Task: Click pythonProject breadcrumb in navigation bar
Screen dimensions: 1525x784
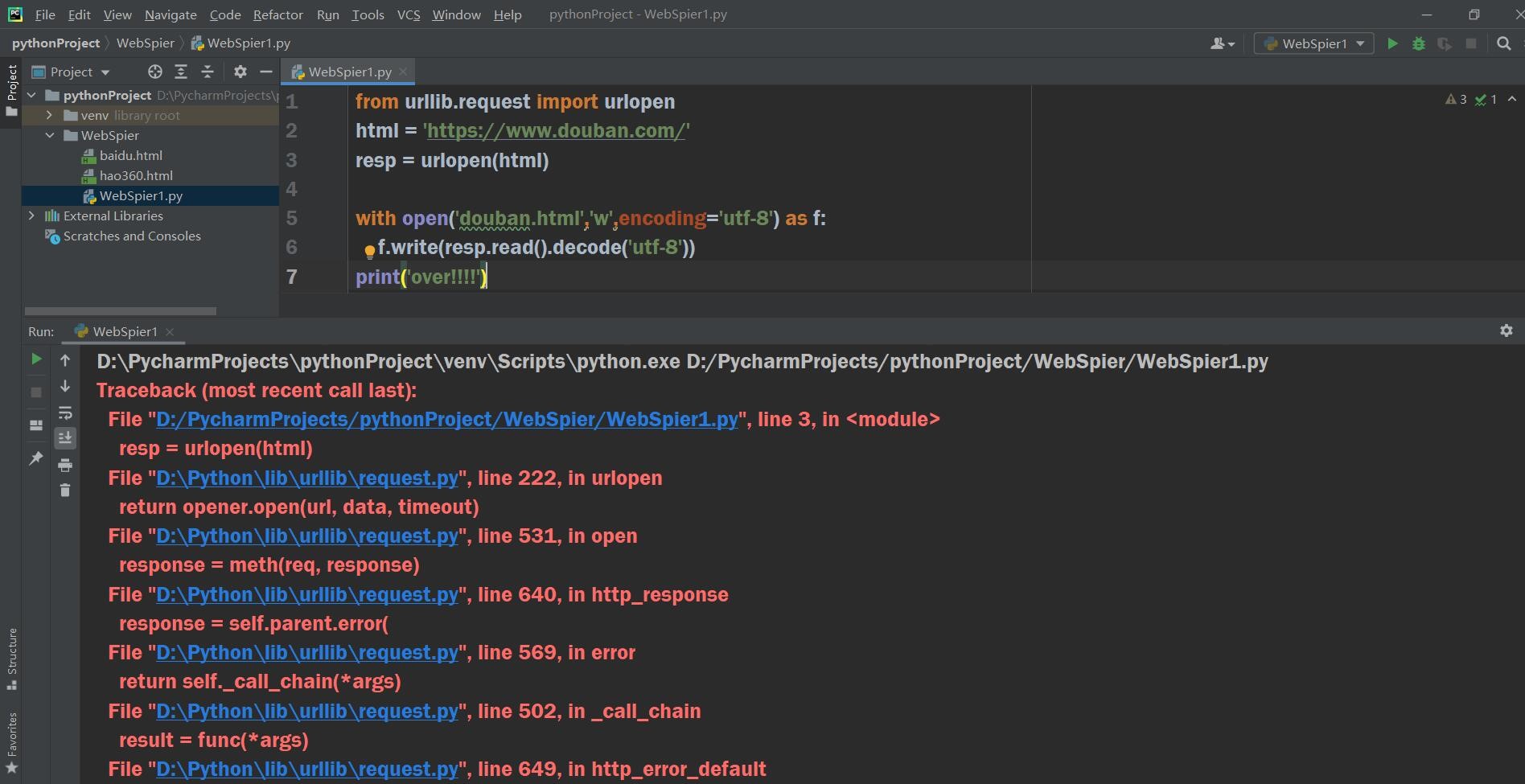Action: 55,43
